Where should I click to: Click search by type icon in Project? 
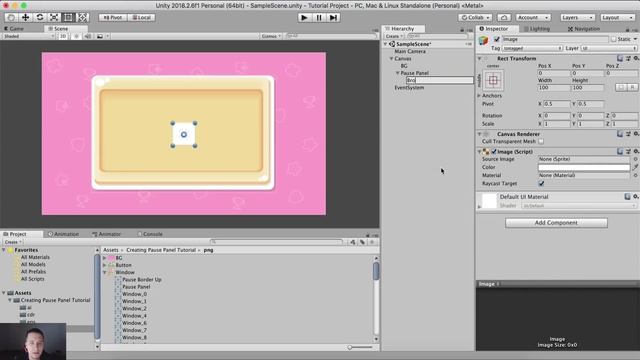[353, 242]
